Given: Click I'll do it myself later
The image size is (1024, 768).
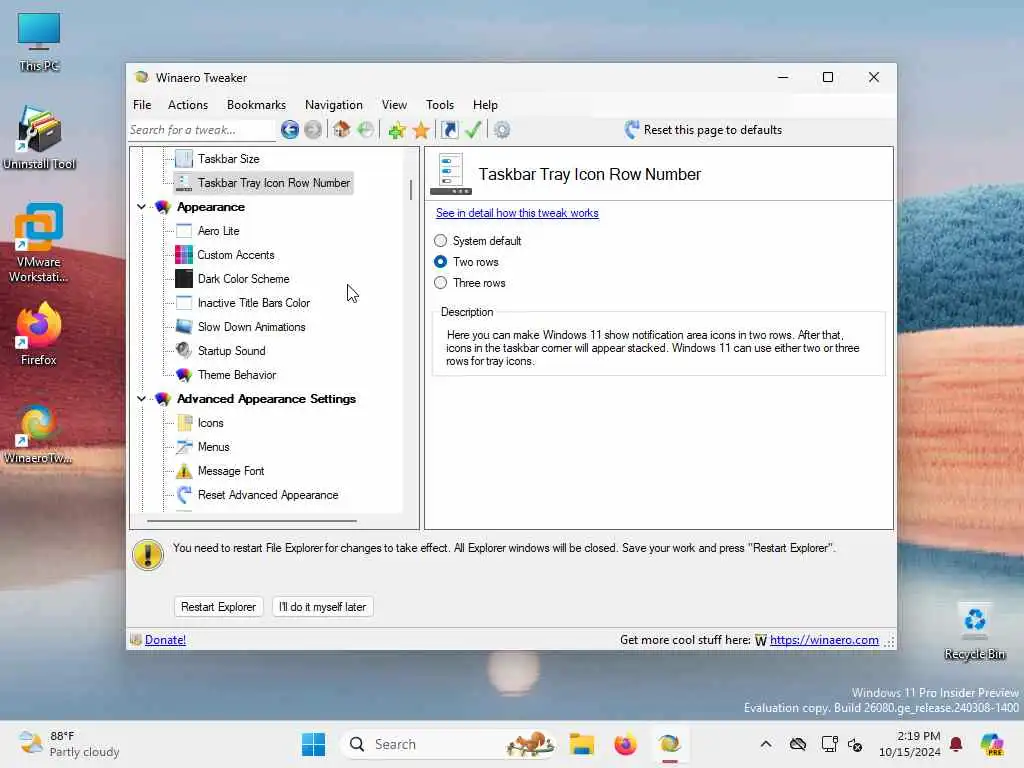Looking at the screenshot, I should click(323, 607).
